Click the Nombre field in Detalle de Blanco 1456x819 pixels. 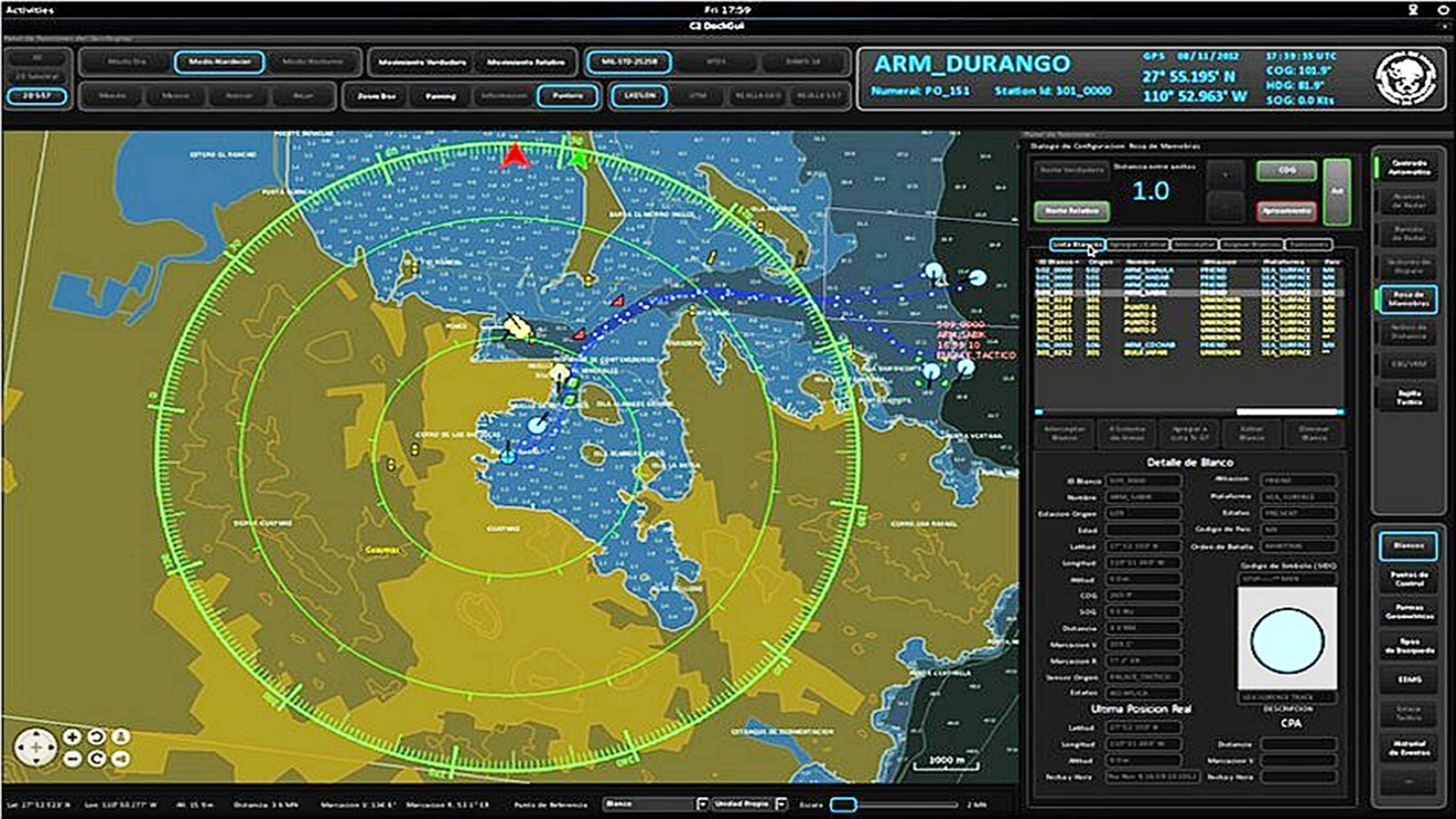1143,497
